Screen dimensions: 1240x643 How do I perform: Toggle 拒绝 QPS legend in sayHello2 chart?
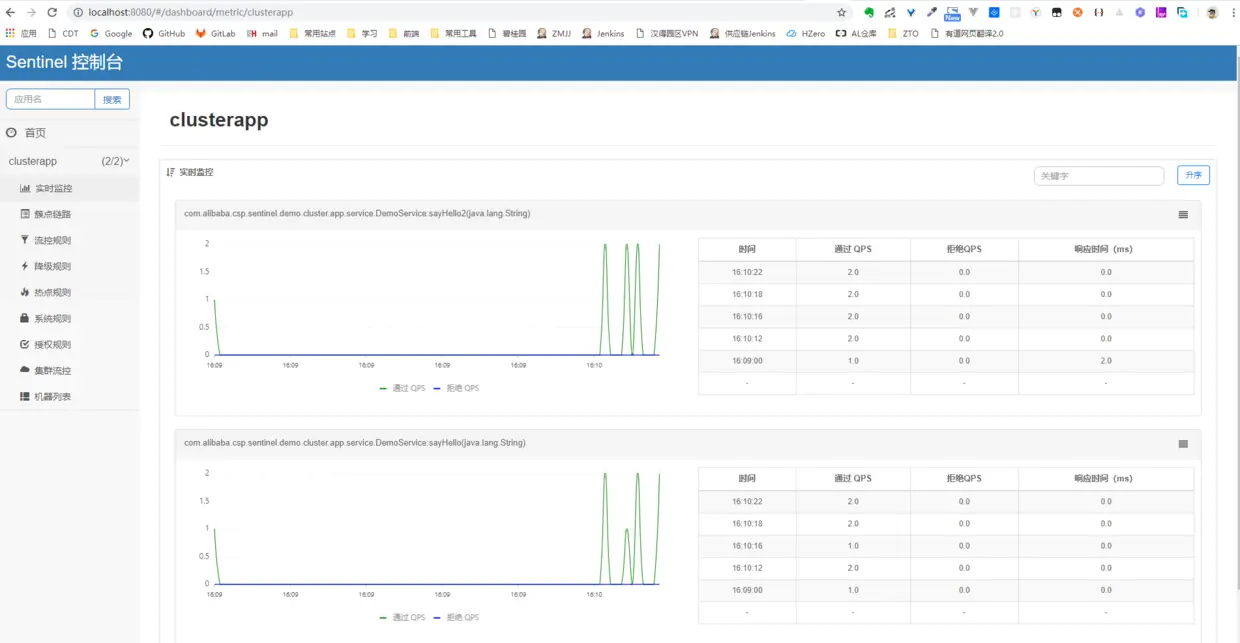(456, 388)
